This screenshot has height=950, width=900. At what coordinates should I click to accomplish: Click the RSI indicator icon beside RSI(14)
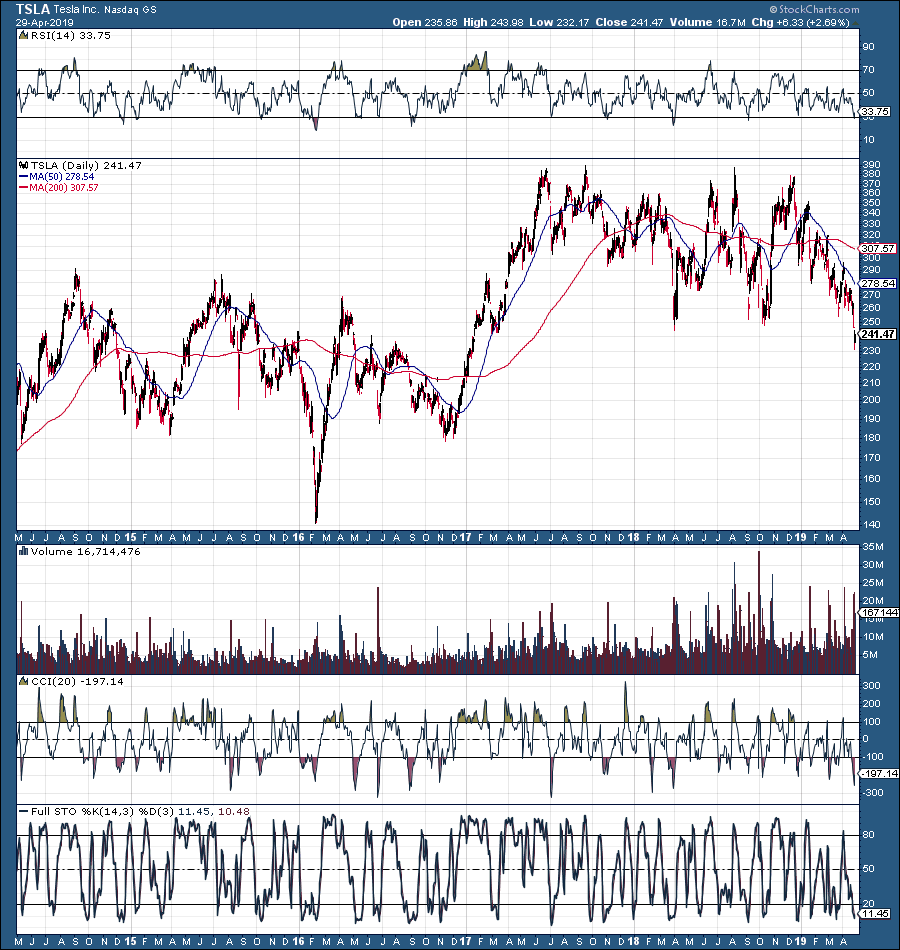24,35
